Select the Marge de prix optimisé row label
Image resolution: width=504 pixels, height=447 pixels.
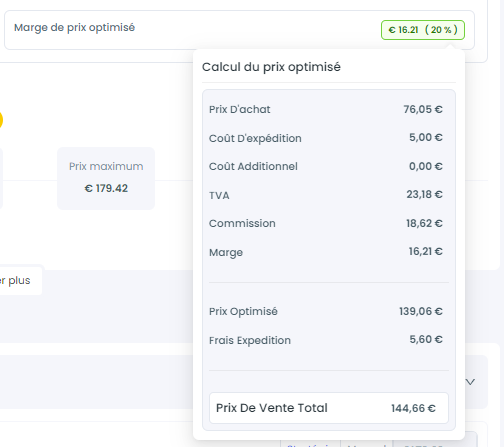pyautogui.click(x=74, y=28)
